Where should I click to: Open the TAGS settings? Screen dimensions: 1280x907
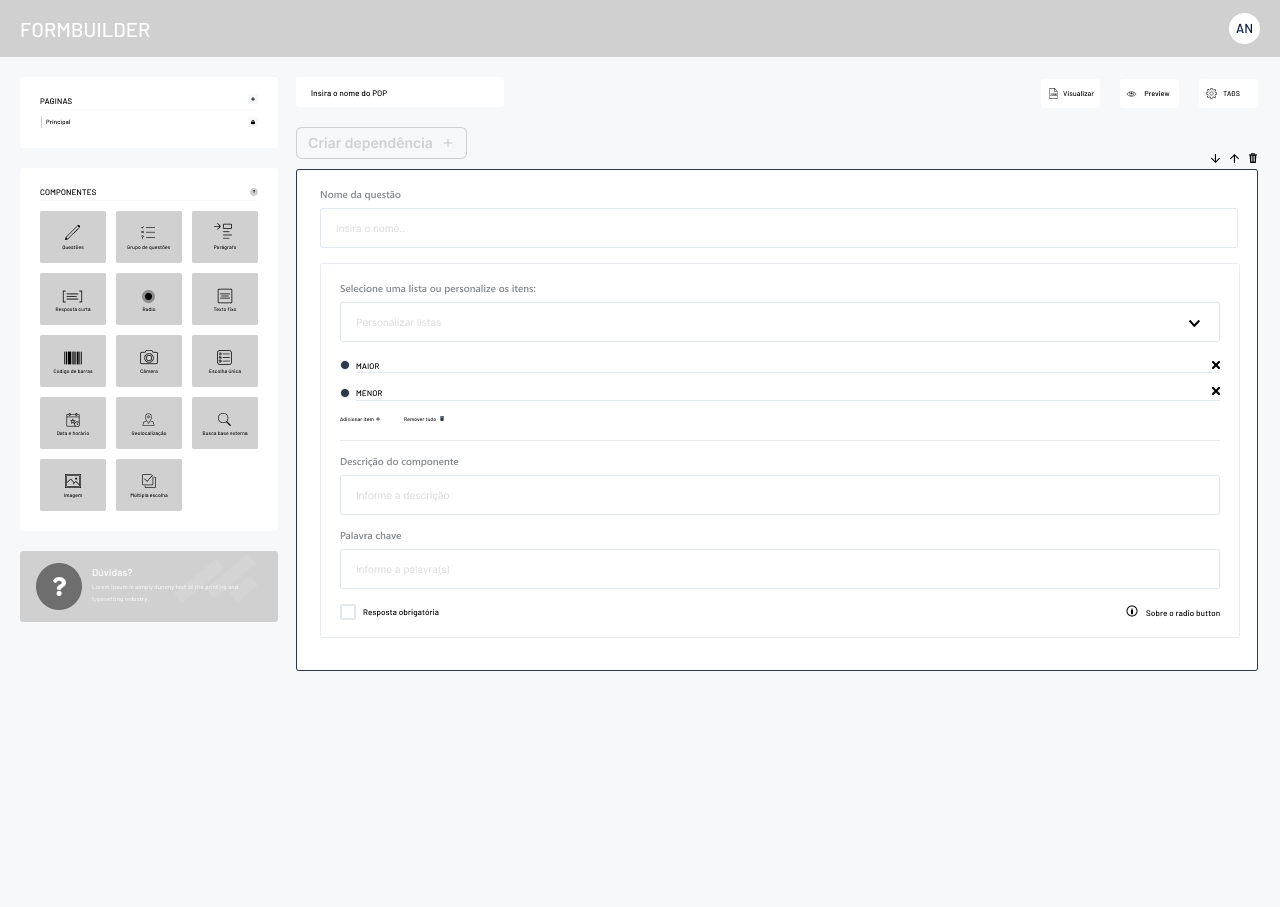(1227, 93)
